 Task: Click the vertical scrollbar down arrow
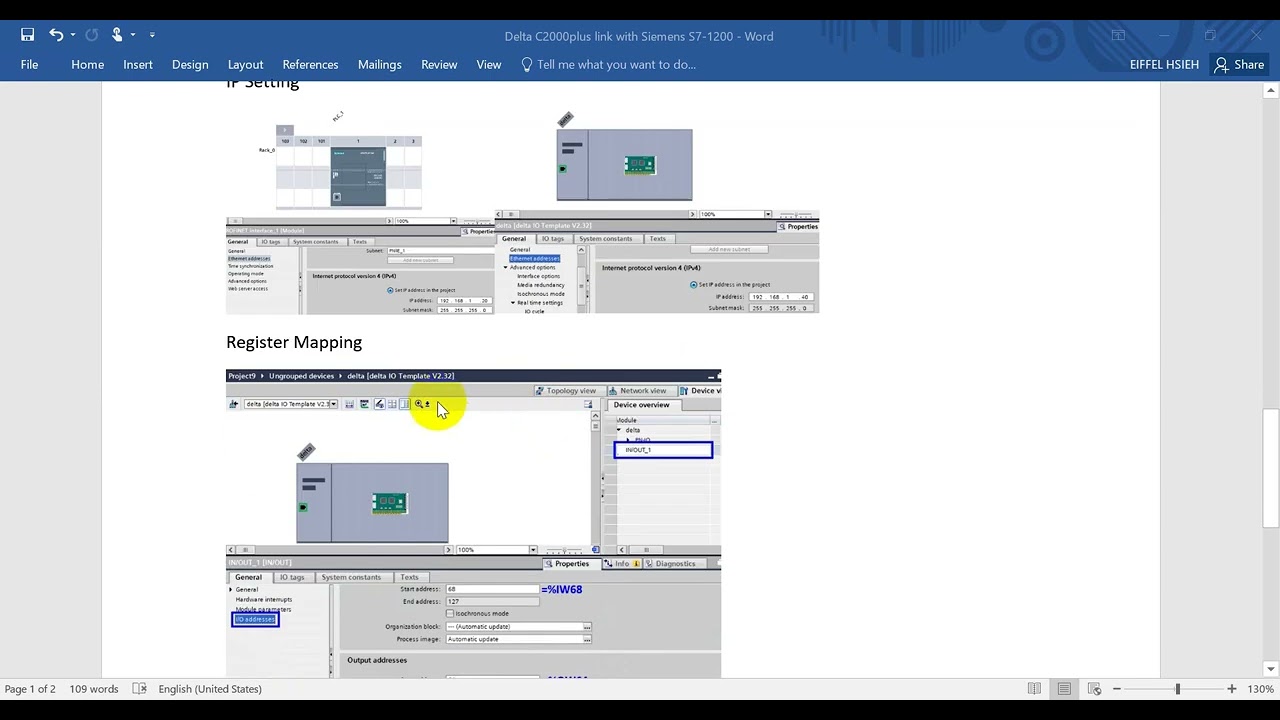[1271, 669]
